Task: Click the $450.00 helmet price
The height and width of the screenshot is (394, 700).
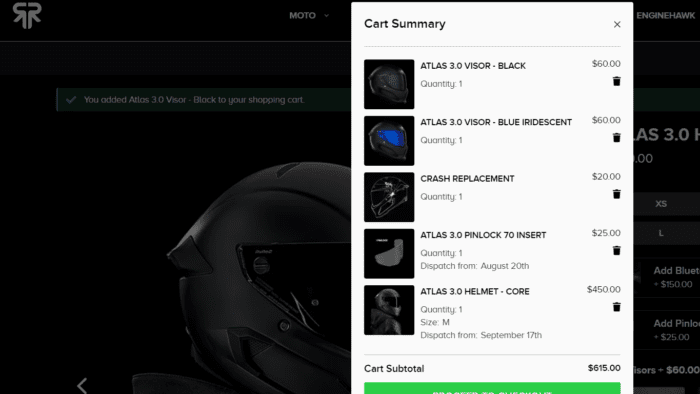Action: tap(604, 290)
